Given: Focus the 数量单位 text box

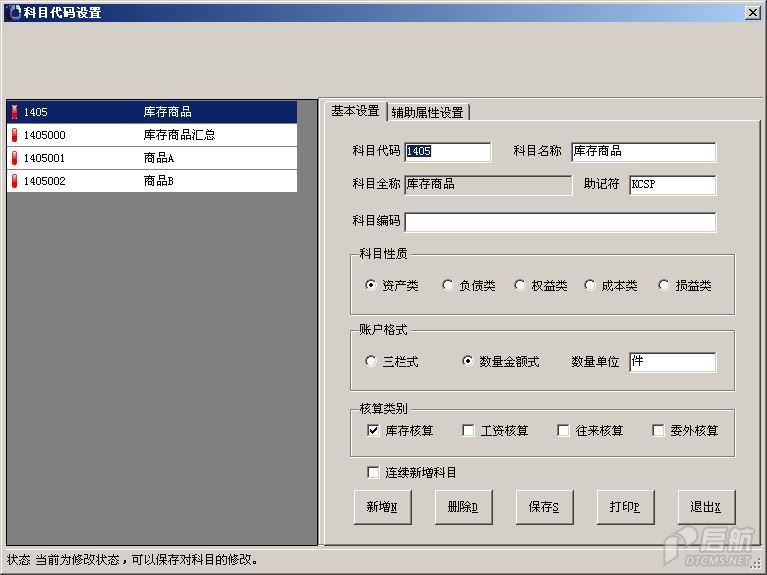Looking at the screenshot, I should pos(672,362).
